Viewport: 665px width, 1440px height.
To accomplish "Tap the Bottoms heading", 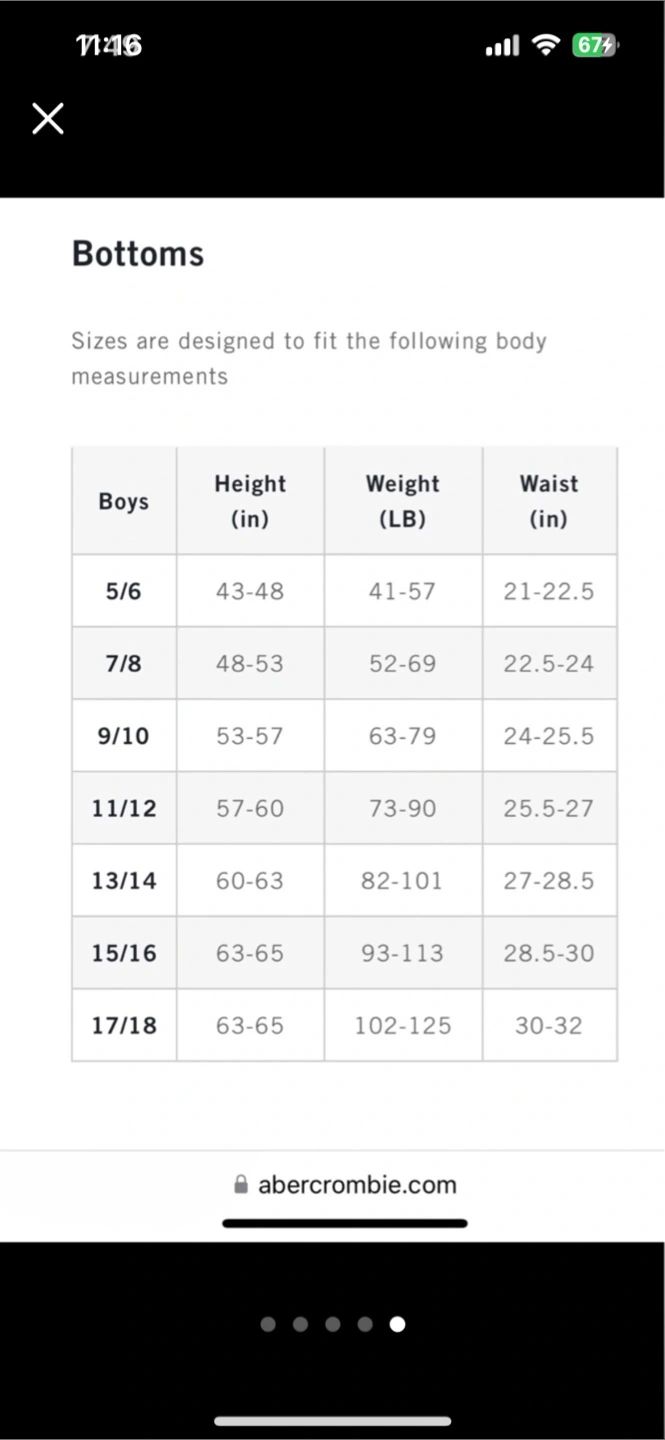I will coord(138,254).
